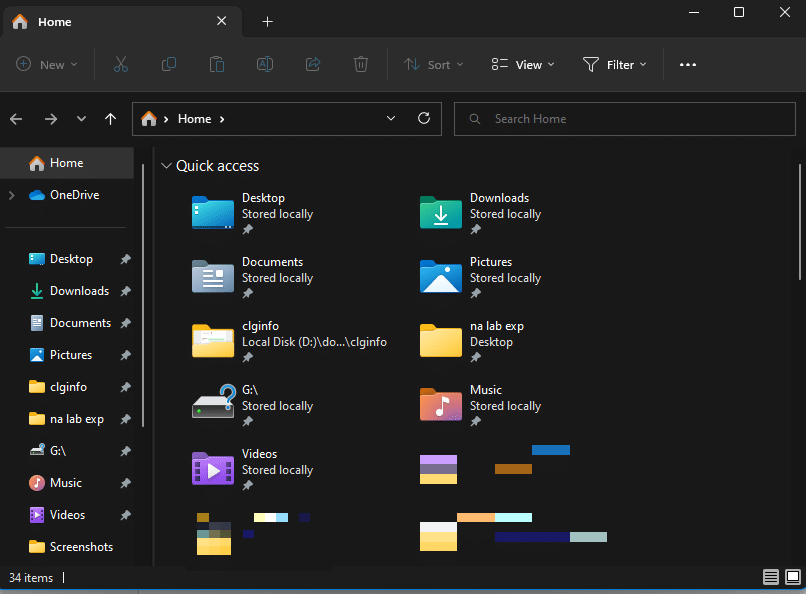This screenshot has height=594, width=806.
Task: Open the Desktop folder in Quick access
Action: pos(253,213)
